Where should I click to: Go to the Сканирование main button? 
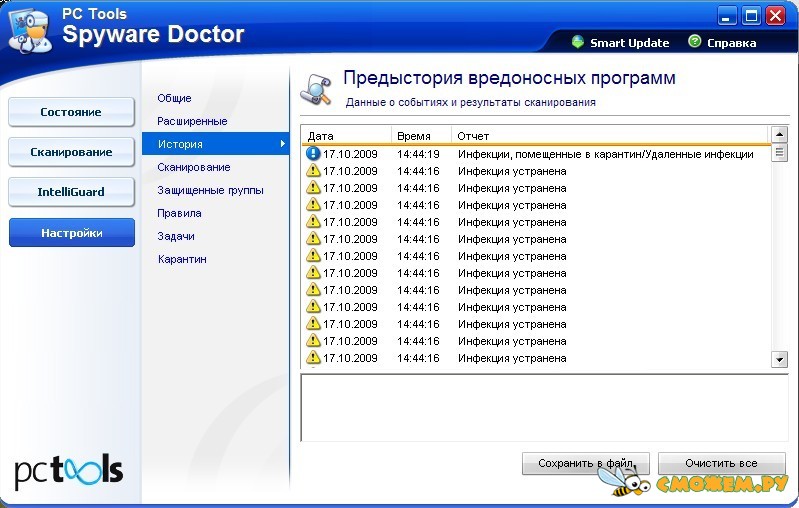(x=71, y=152)
